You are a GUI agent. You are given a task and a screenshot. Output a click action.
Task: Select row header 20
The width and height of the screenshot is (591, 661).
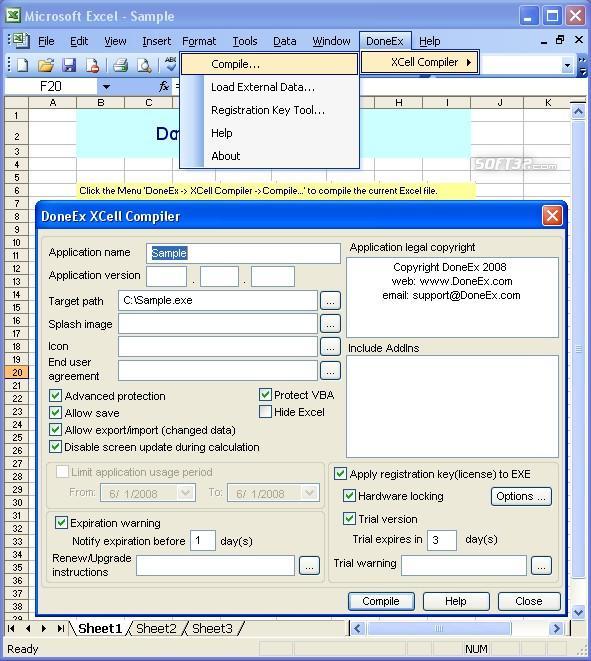[16, 373]
